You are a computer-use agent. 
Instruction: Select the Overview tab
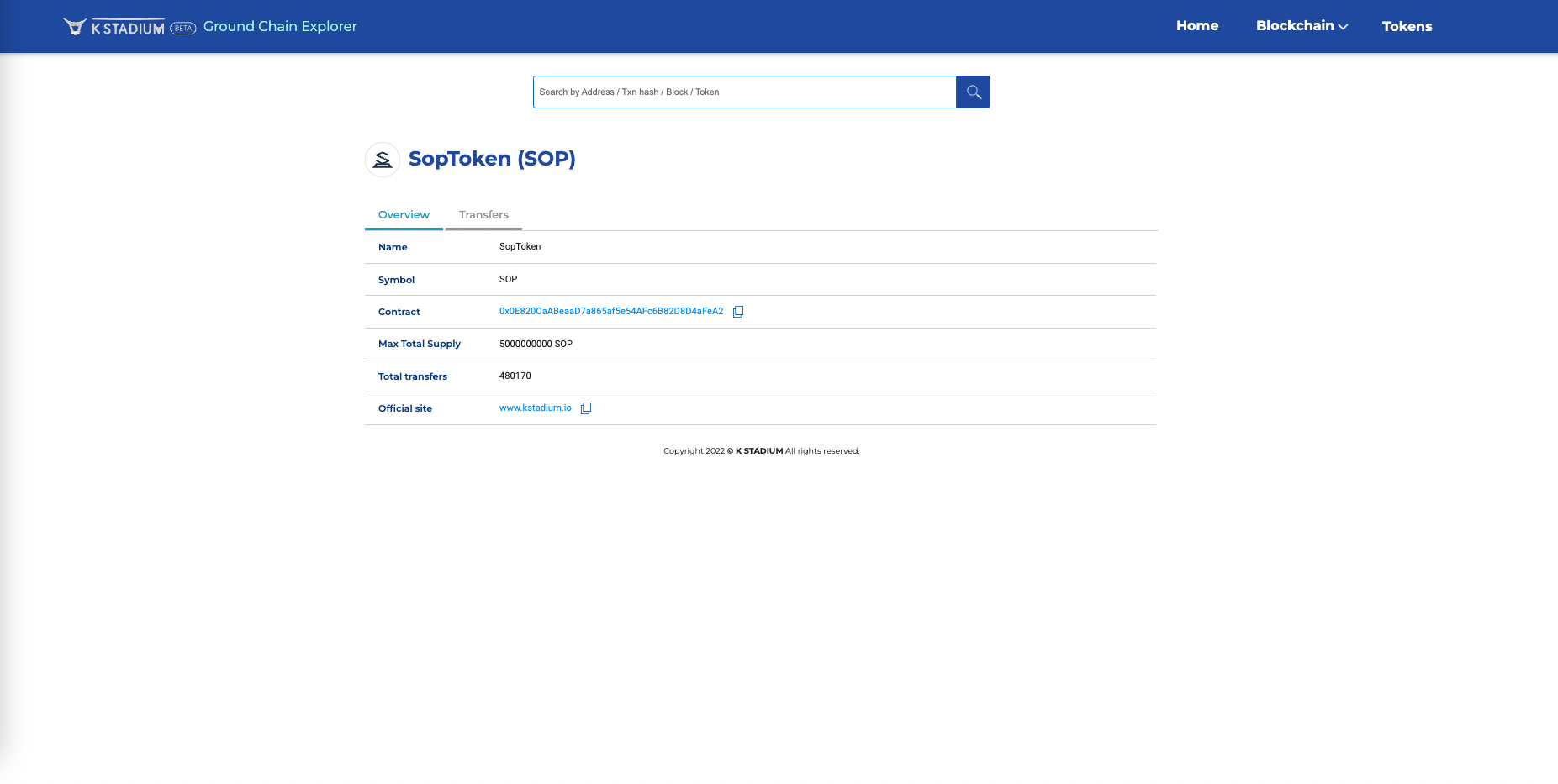pos(404,215)
